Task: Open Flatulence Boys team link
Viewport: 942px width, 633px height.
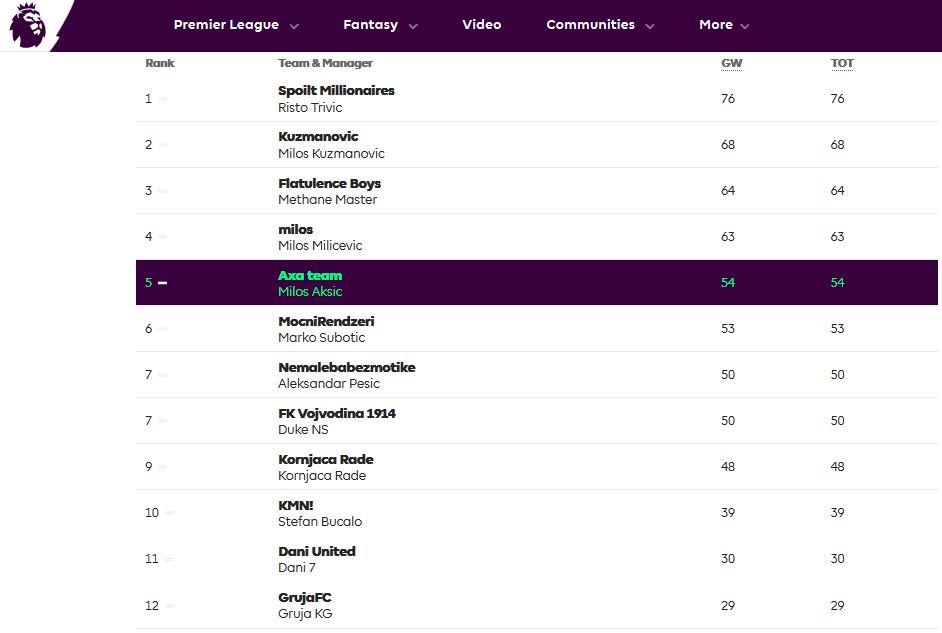Action: 329,183
